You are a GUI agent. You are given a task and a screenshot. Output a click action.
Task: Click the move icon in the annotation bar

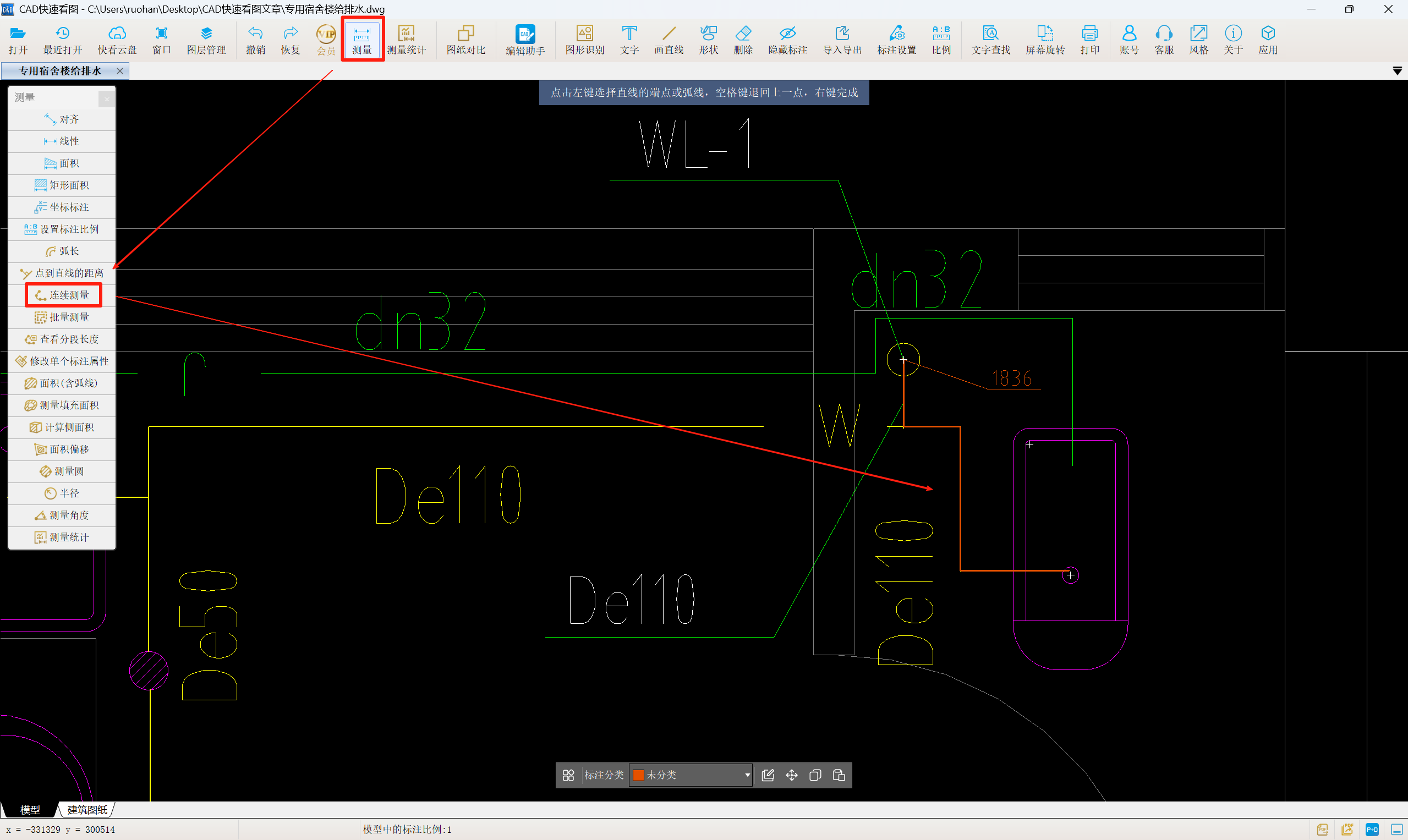(791, 775)
